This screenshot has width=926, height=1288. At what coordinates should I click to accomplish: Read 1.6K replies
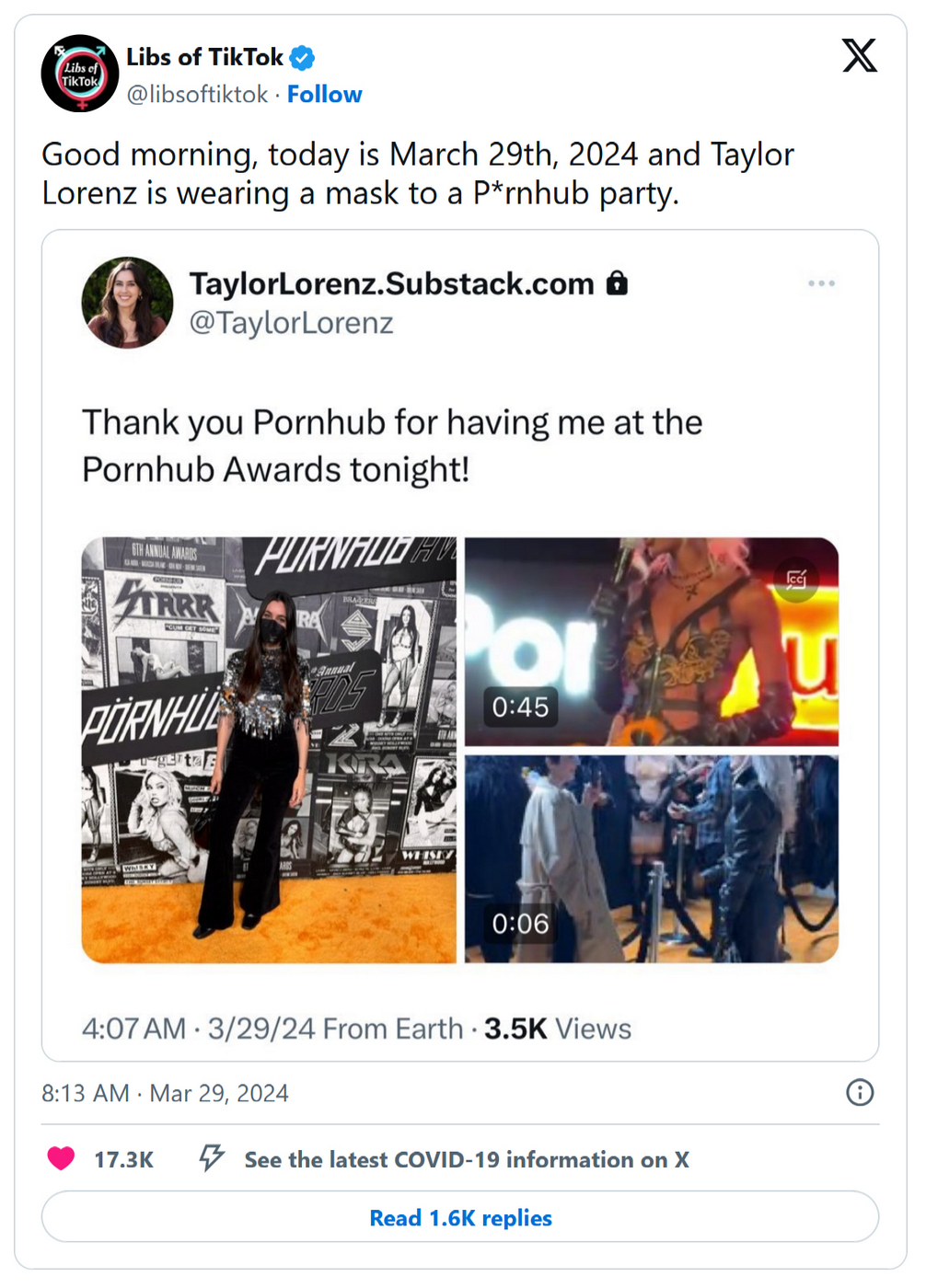click(x=460, y=1217)
